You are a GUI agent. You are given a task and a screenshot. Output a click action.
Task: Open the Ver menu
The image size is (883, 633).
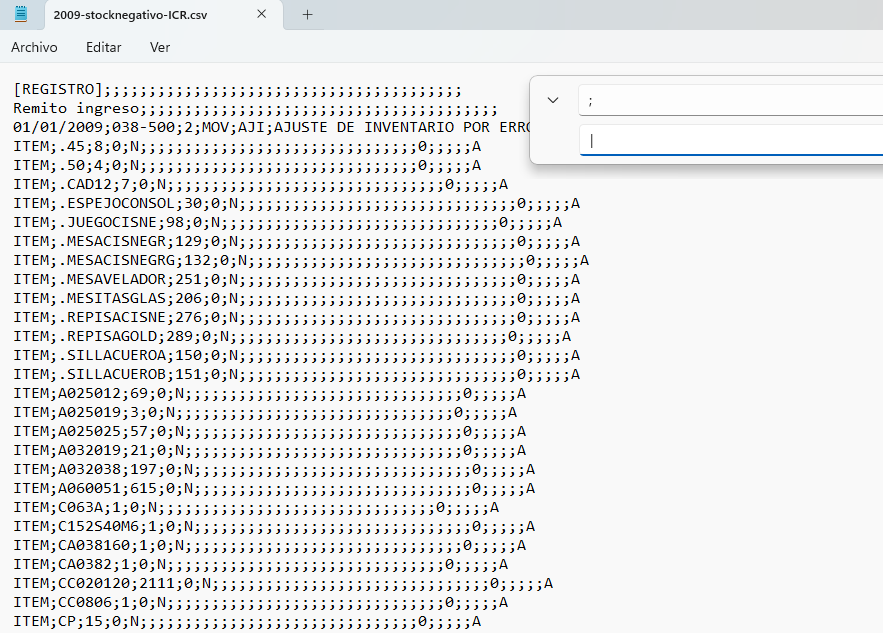pos(160,47)
